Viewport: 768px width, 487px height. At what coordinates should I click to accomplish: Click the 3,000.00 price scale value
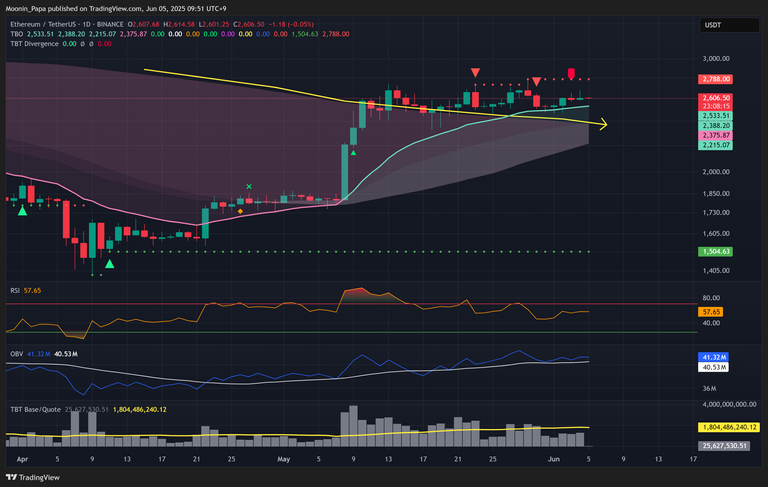[x=716, y=58]
